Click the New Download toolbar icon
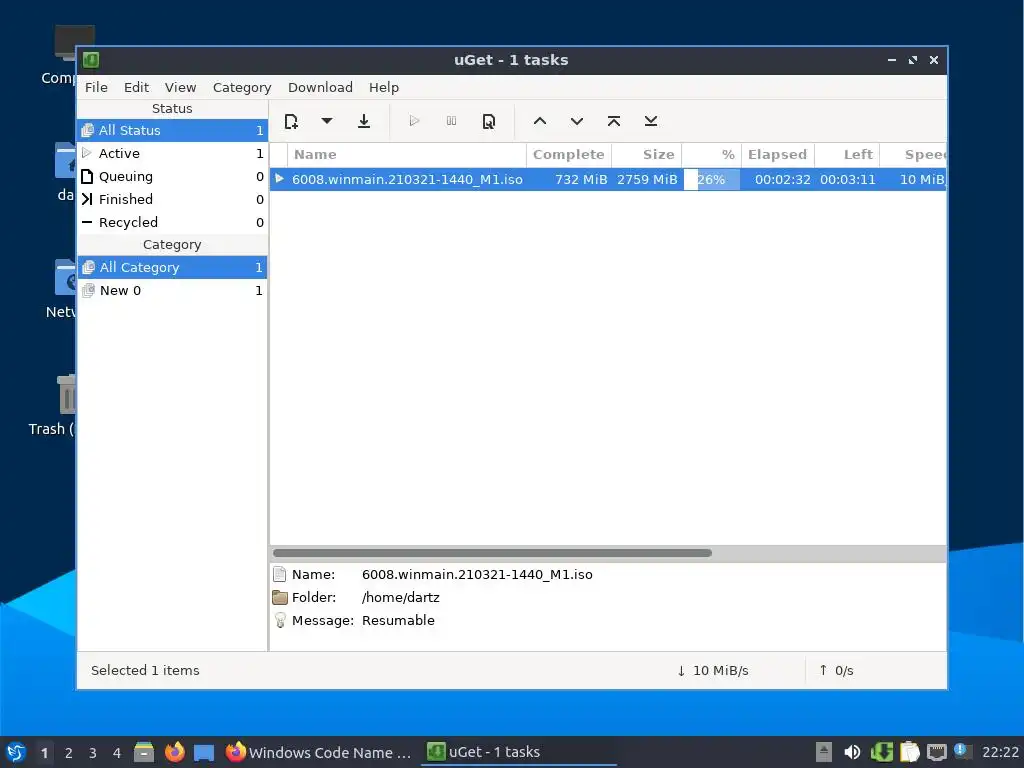Image resolution: width=1024 pixels, height=768 pixels. (291, 121)
